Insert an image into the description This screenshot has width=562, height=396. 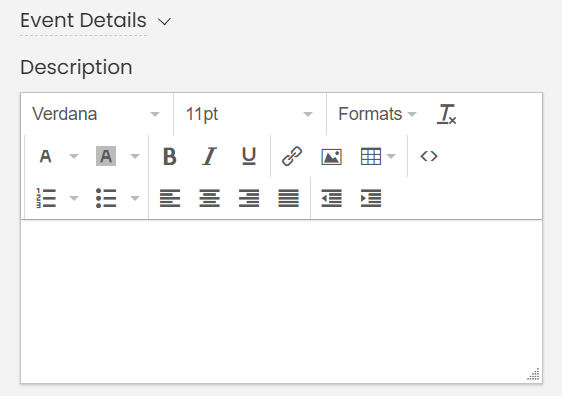pos(331,156)
